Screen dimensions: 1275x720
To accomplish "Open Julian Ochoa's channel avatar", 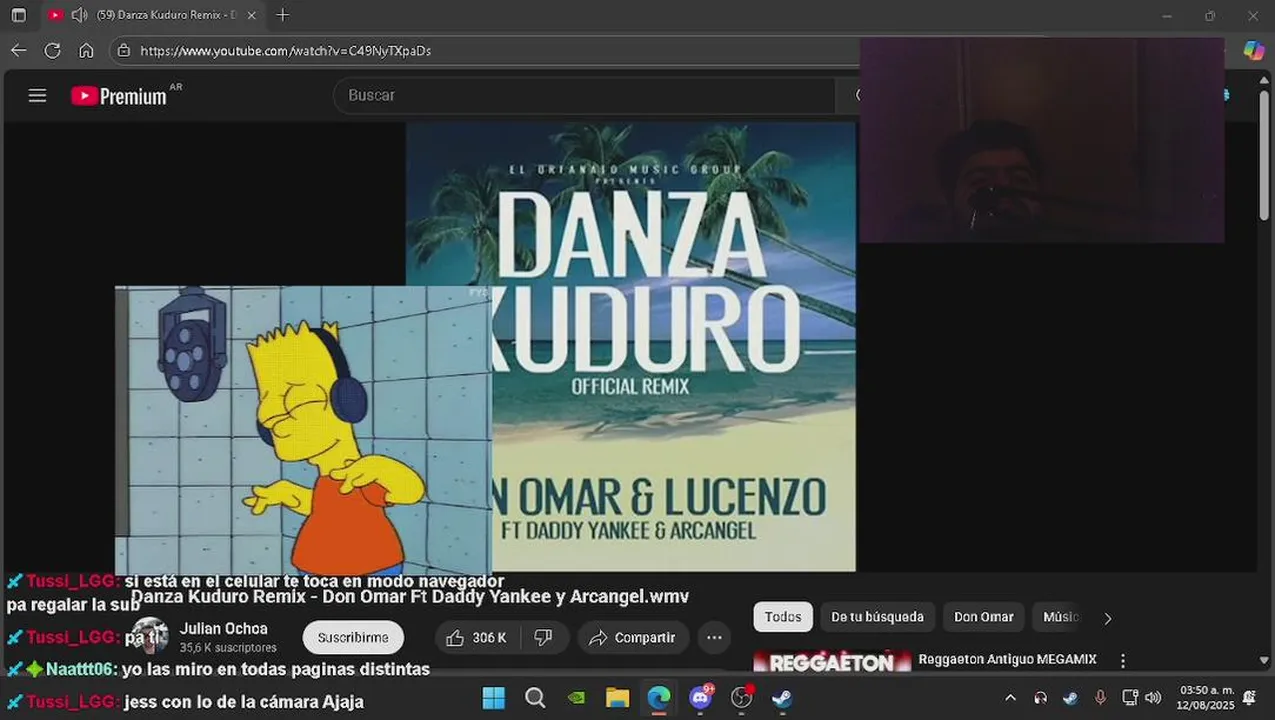I will 150,636.
